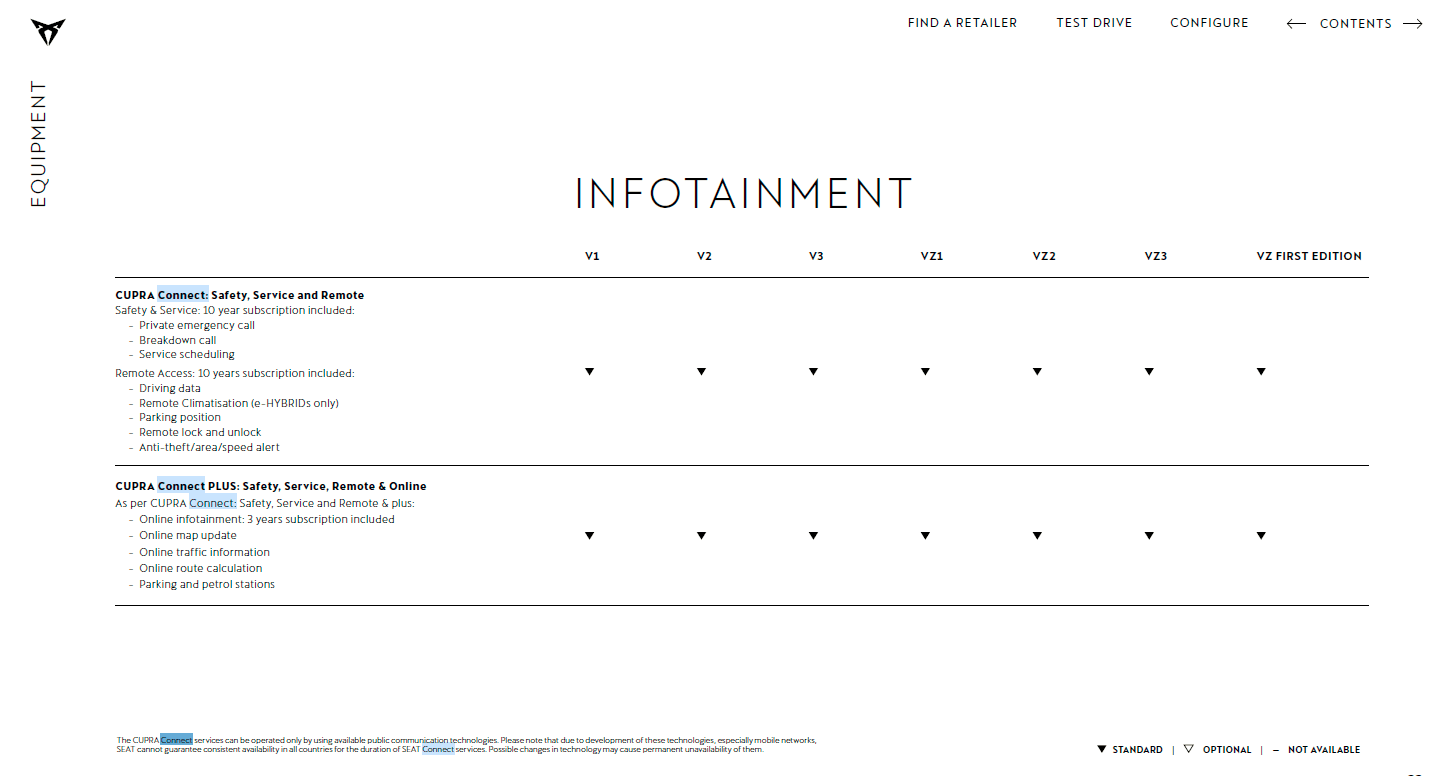This screenshot has height=776, width=1434.
Task: Click the CUPRA logo in top-left corner
Action: 47,32
